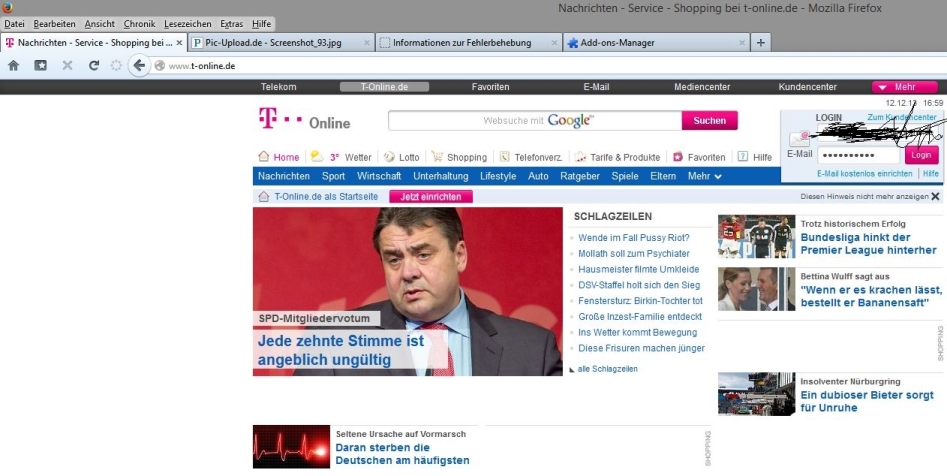
Task: Open a new tab with the plus button
Action: click(x=761, y=43)
